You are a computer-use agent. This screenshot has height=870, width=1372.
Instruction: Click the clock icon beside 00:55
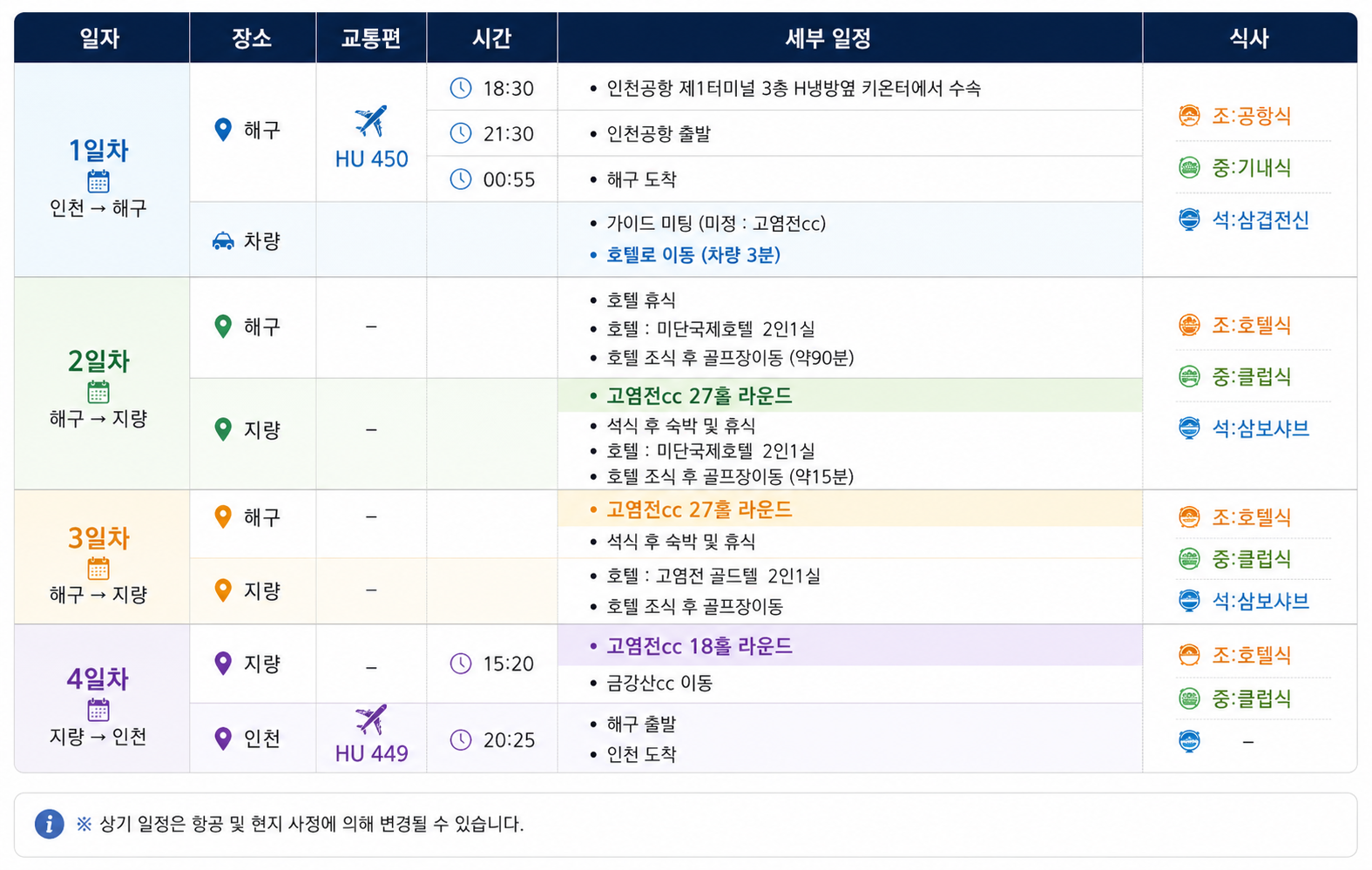(460, 179)
